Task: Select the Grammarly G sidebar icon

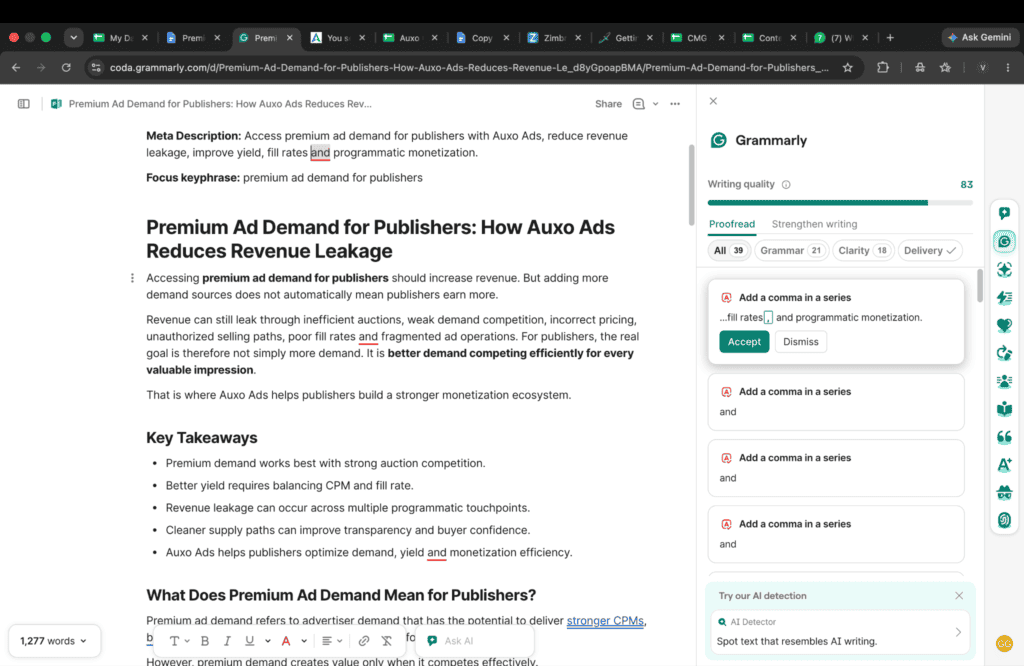Action: point(1004,242)
